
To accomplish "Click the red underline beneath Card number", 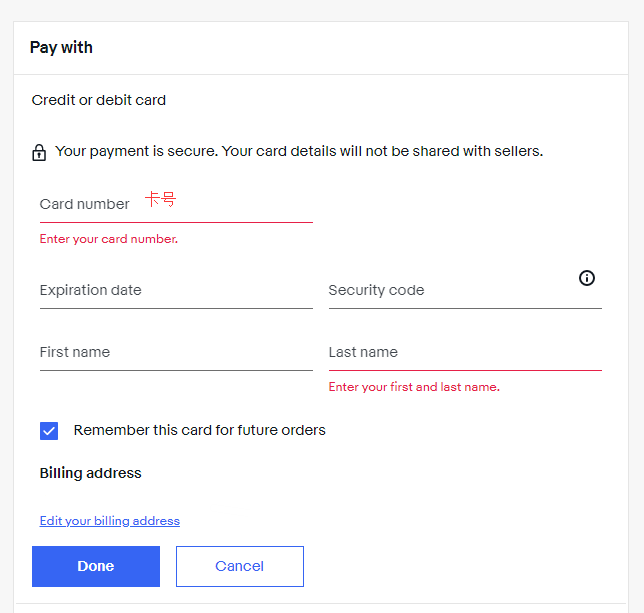I will [176, 222].
